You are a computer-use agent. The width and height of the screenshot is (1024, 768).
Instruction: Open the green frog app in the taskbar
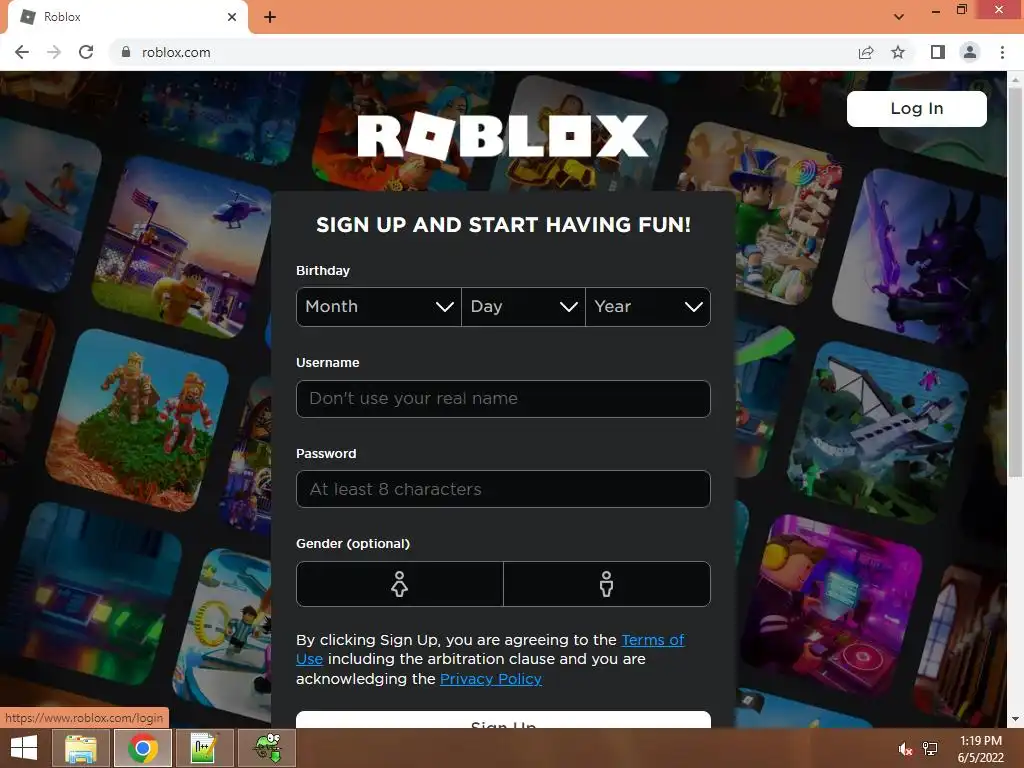click(268, 748)
